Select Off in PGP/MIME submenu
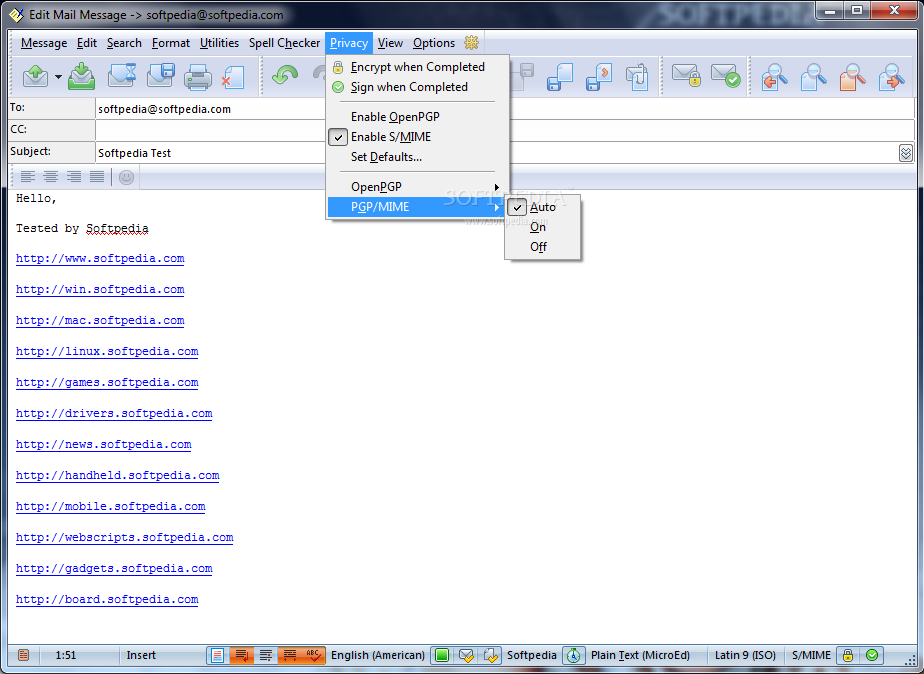 coord(543,247)
